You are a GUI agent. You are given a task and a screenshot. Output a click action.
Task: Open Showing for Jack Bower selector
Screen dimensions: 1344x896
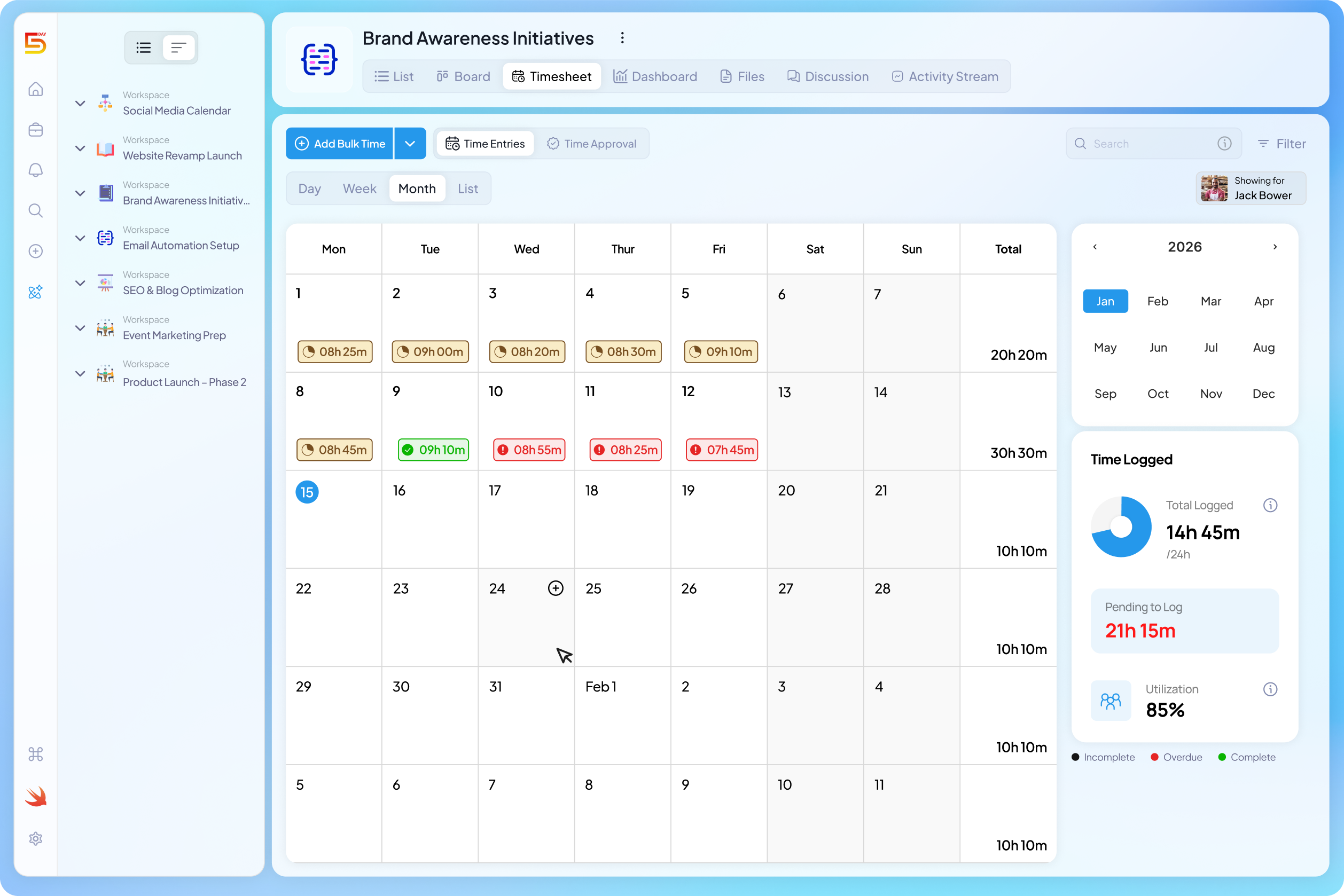[x=1251, y=188]
